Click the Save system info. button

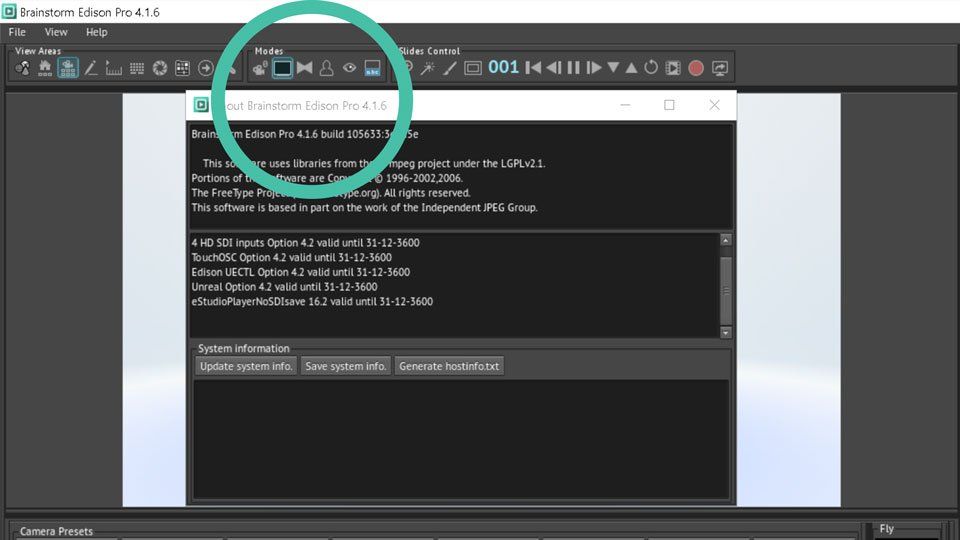coord(345,366)
